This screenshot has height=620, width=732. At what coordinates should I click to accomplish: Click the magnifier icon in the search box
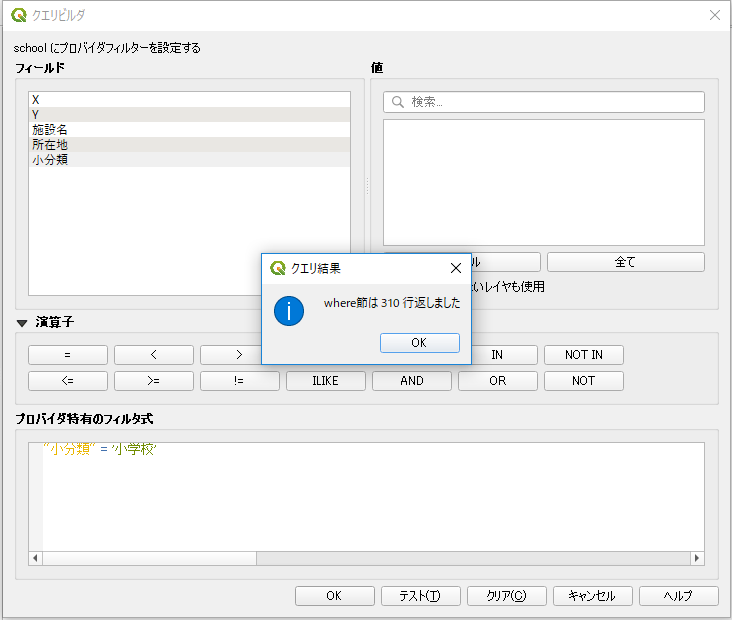point(398,102)
